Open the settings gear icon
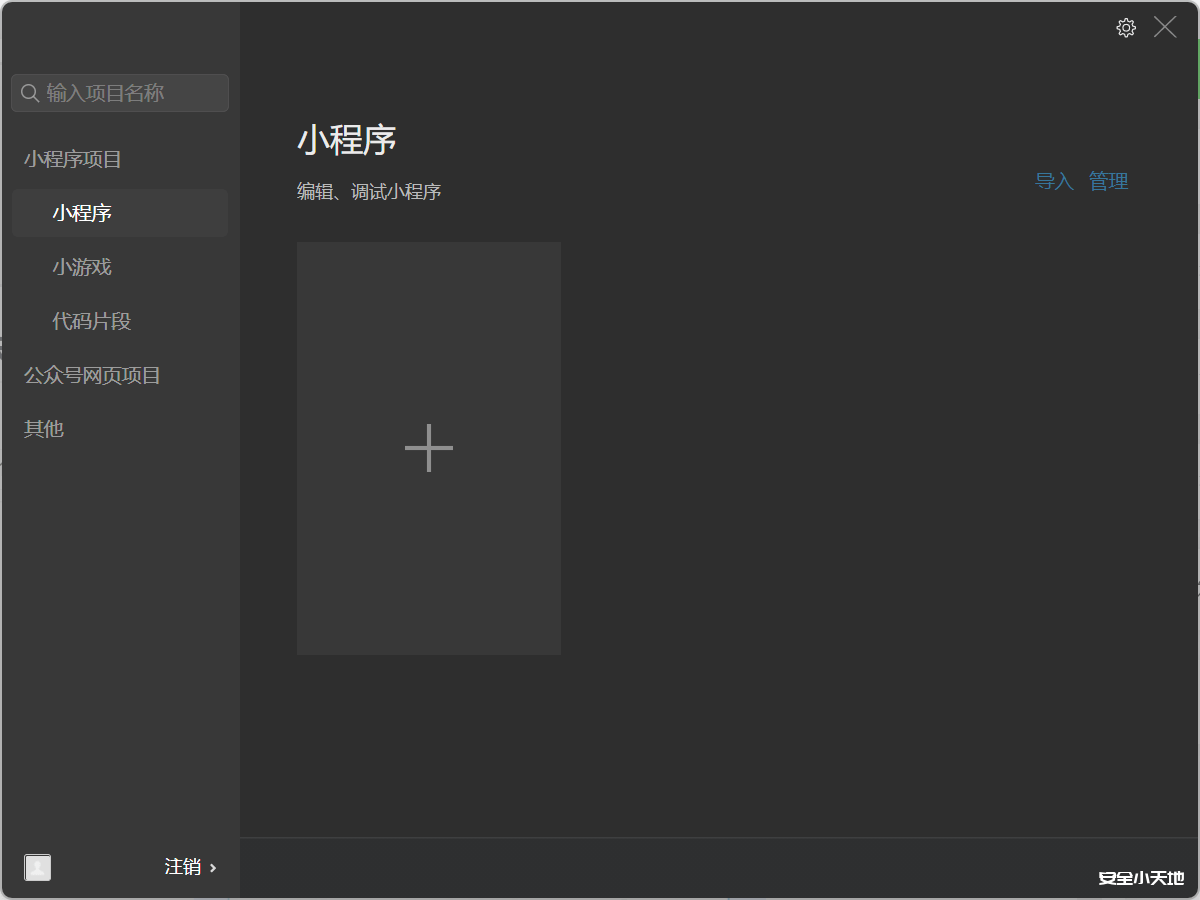Screen dimensions: 1200x900 pyautogui.click(x=1125, y=27)
